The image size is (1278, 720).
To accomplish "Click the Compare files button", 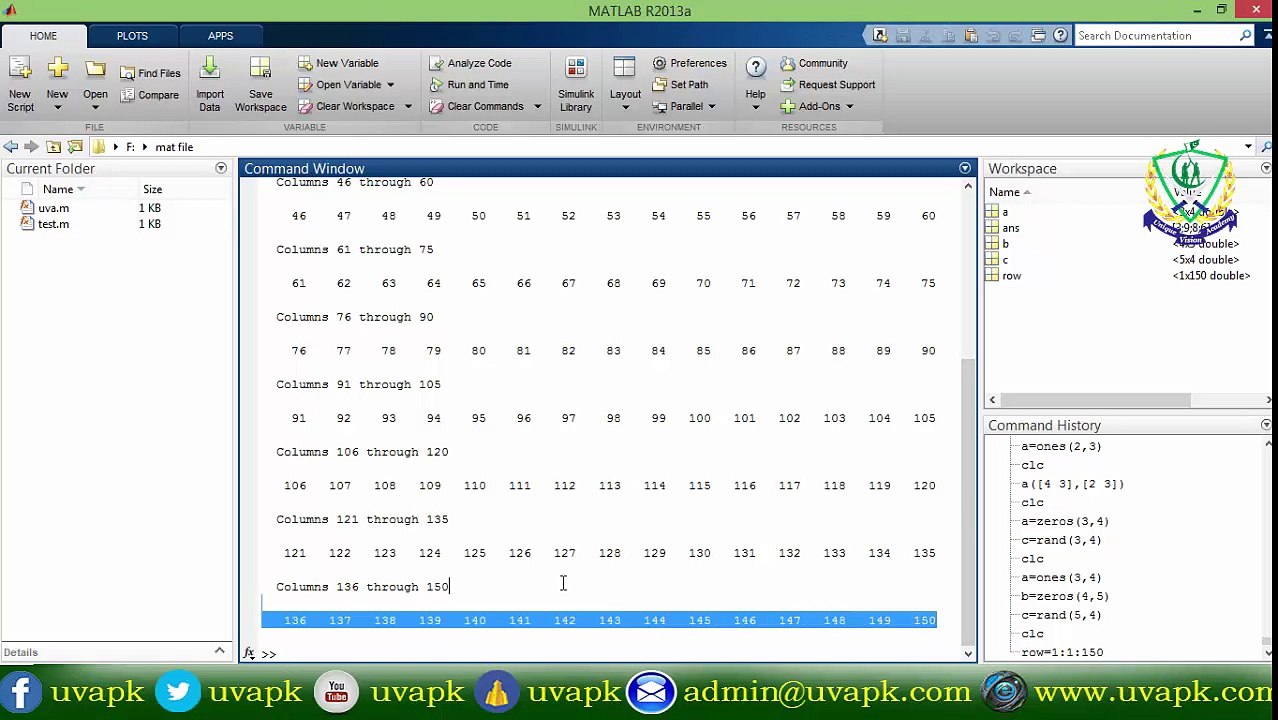I will [x=150, y=95].
